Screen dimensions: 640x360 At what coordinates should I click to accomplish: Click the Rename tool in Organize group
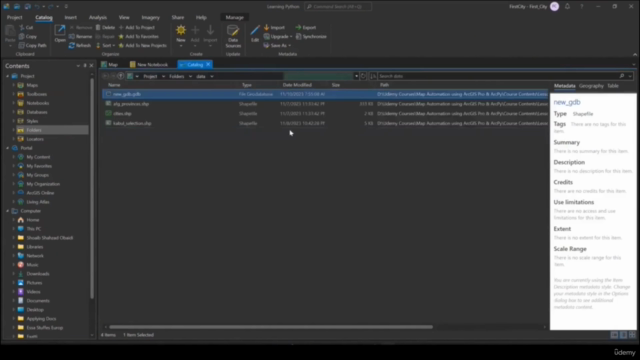click(x=80, y=36)
